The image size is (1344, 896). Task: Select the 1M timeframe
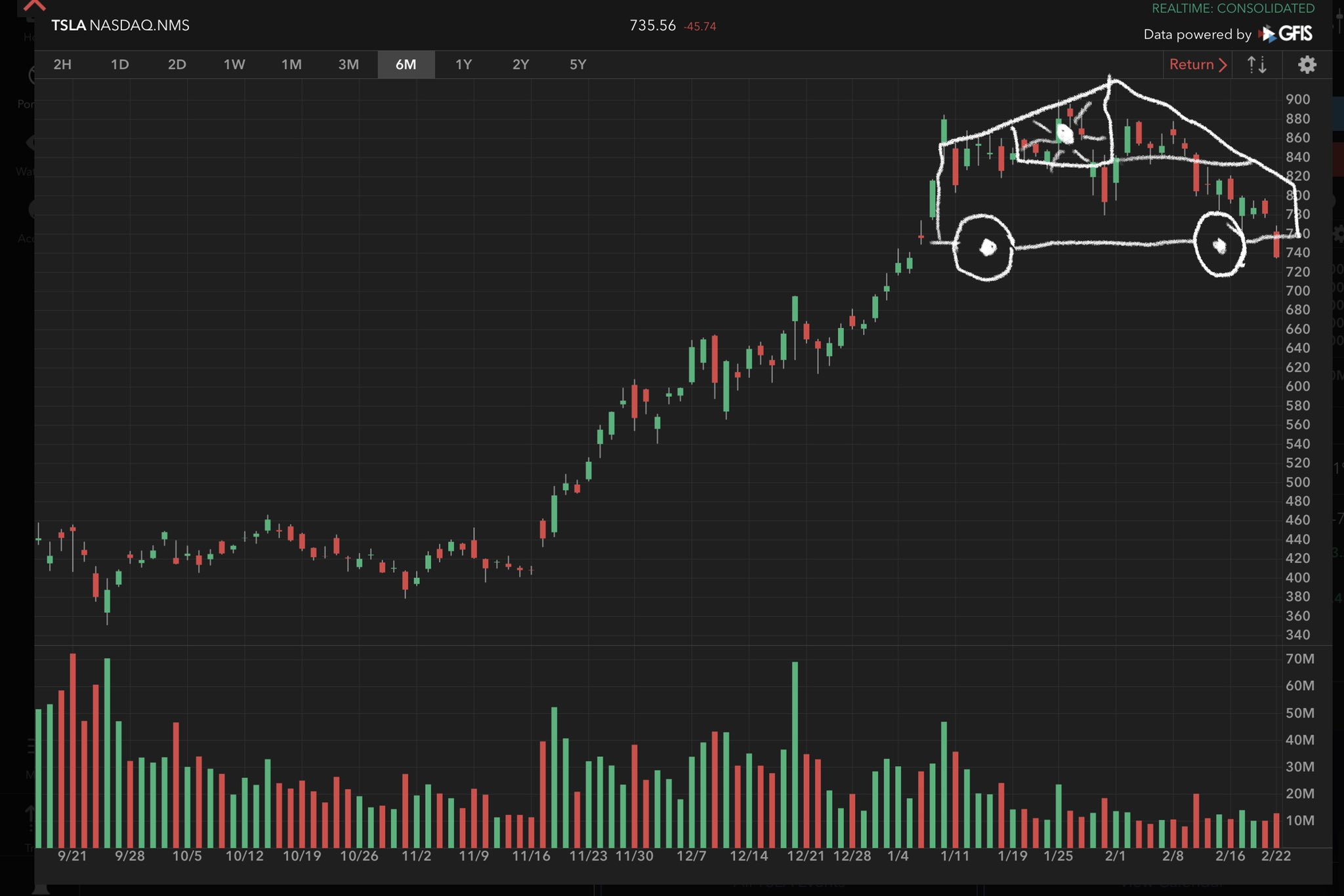point(291,64)
